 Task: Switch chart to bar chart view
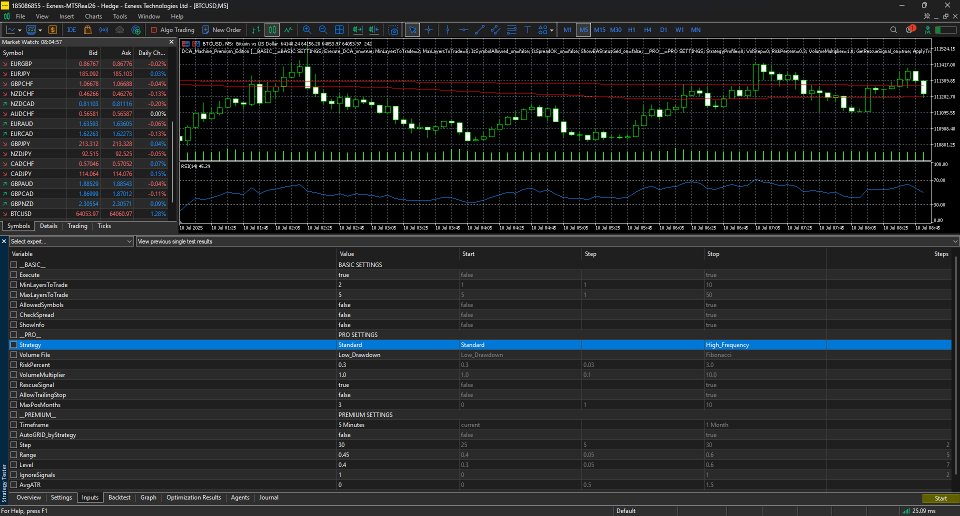coord(256,29)
